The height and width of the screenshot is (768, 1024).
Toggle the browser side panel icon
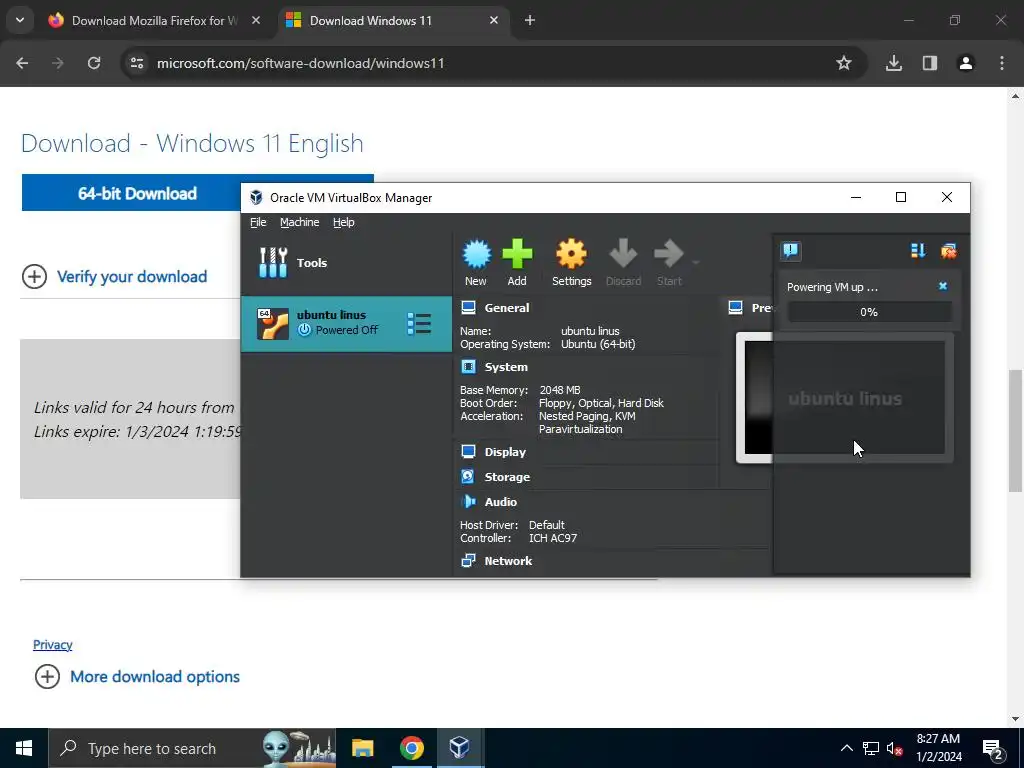pos(930,63)
